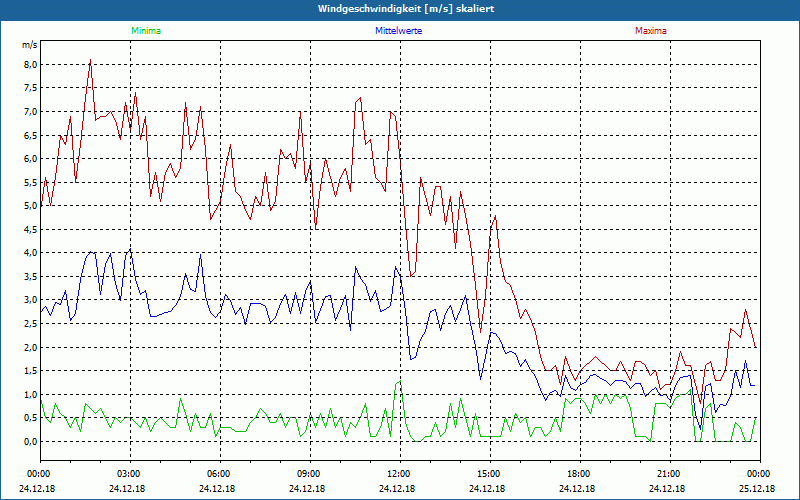Image resolution: width=800 pixels, height=500 pixels.
Task: Click the 06:00 time axis label
Action: [220, 474]
